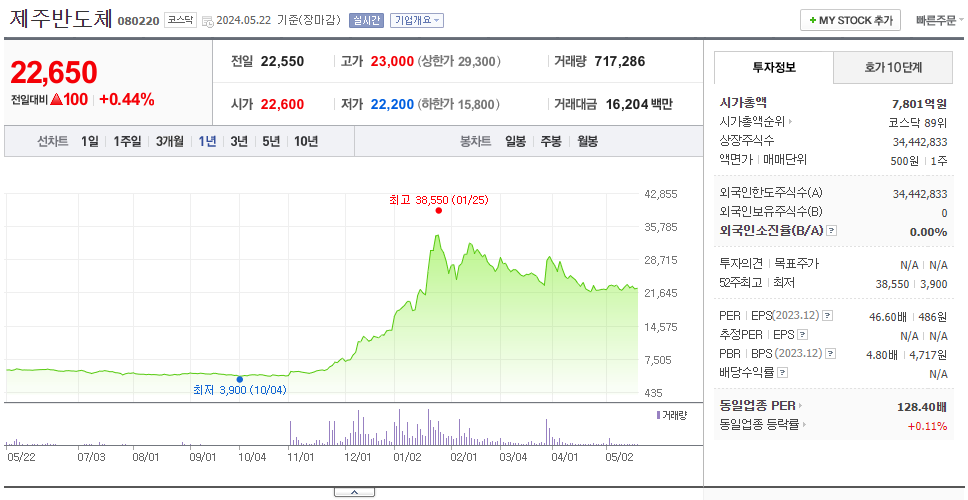The image size is (968, 500).
Task: Click the 52주최고 value 38,550 | 3,900
Action: coord(911,283)
